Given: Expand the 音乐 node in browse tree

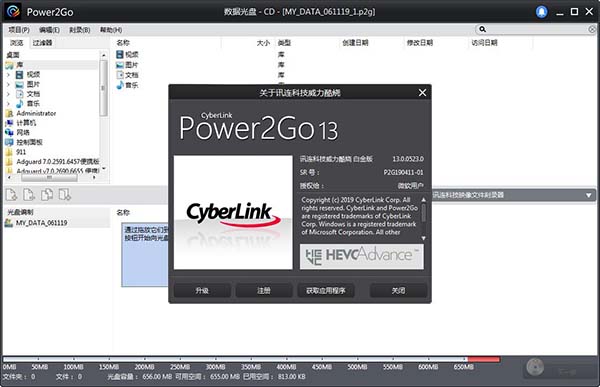Looking at the screenshot, I should pos(8,103).
